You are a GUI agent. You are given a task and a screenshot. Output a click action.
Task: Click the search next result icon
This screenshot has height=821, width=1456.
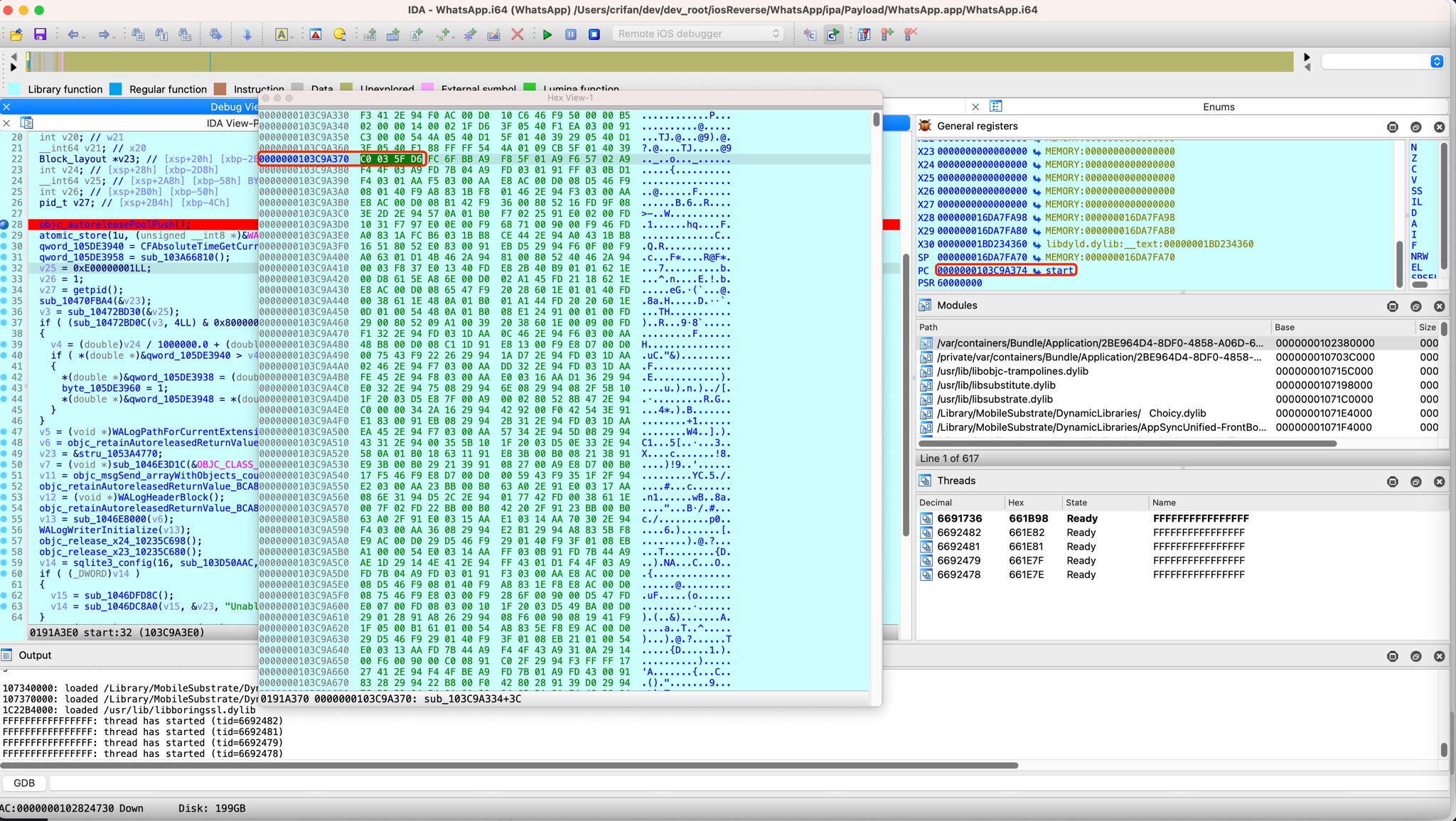tap(215, 34)
